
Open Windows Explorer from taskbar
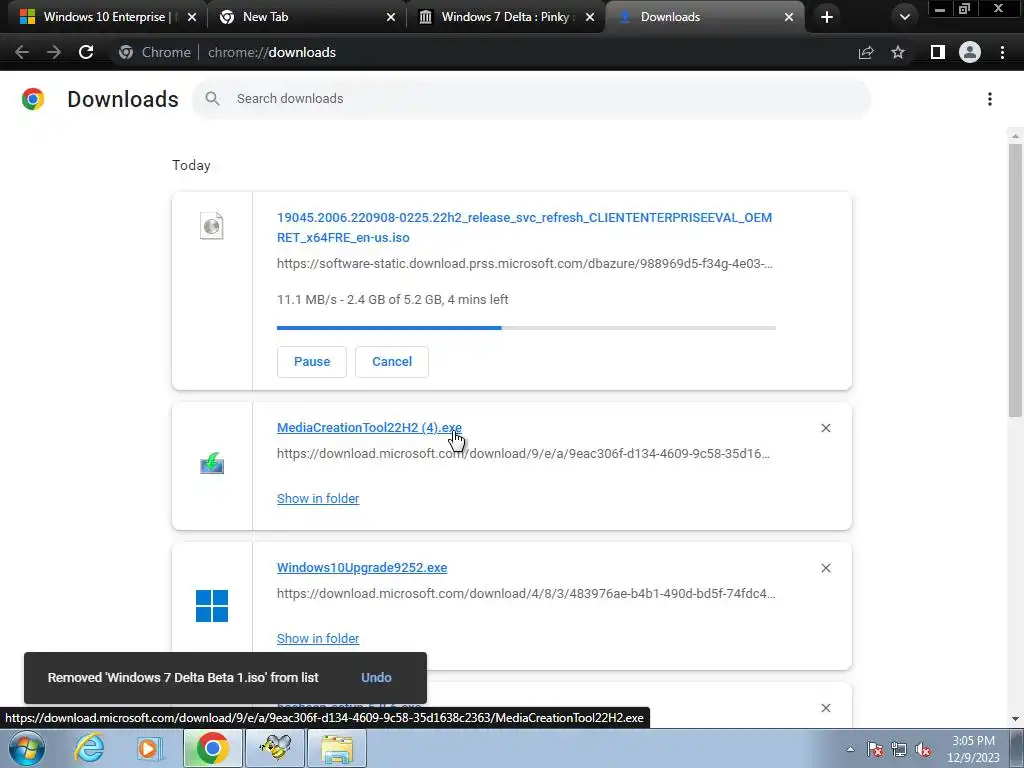point(337,748)
